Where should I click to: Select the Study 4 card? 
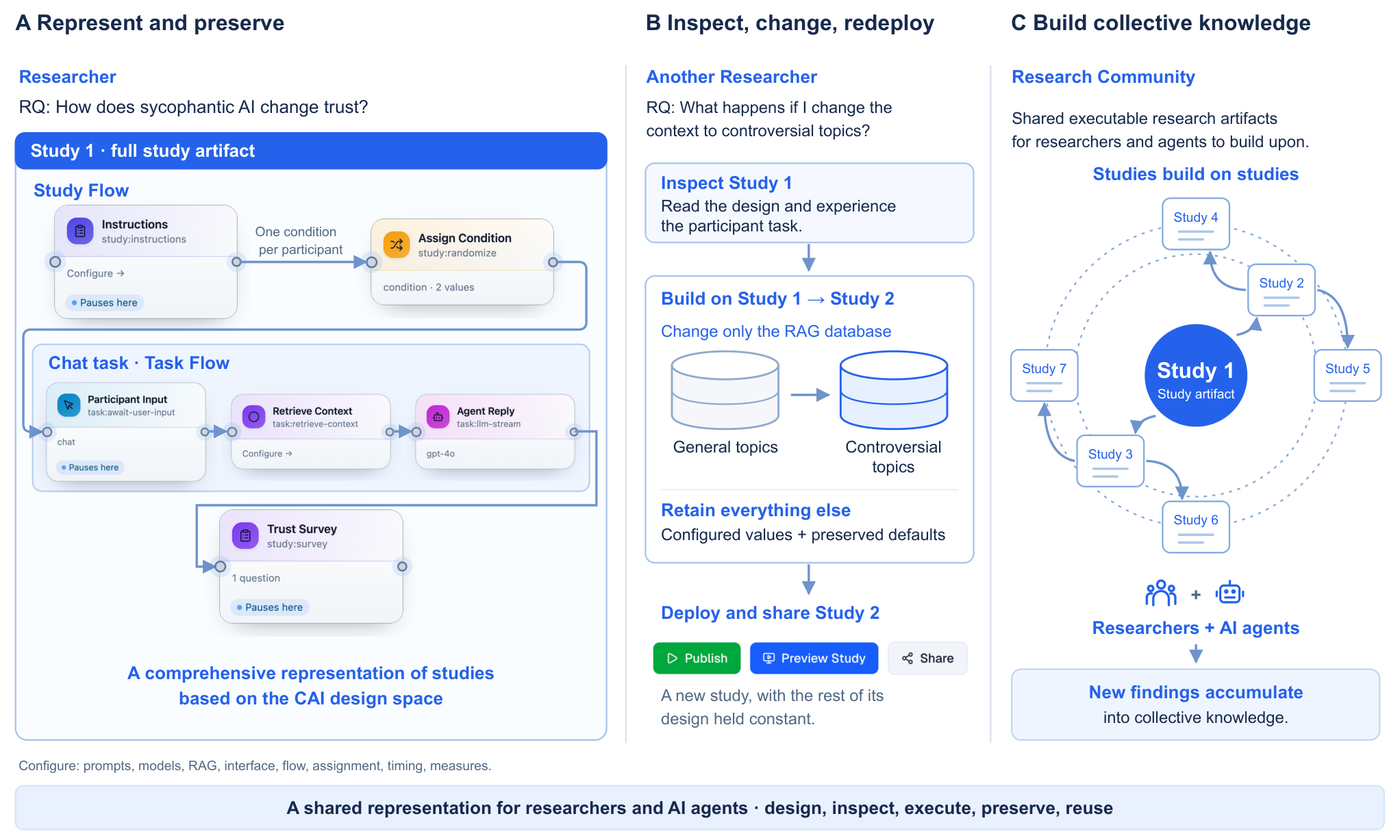tap(1196, 224)
